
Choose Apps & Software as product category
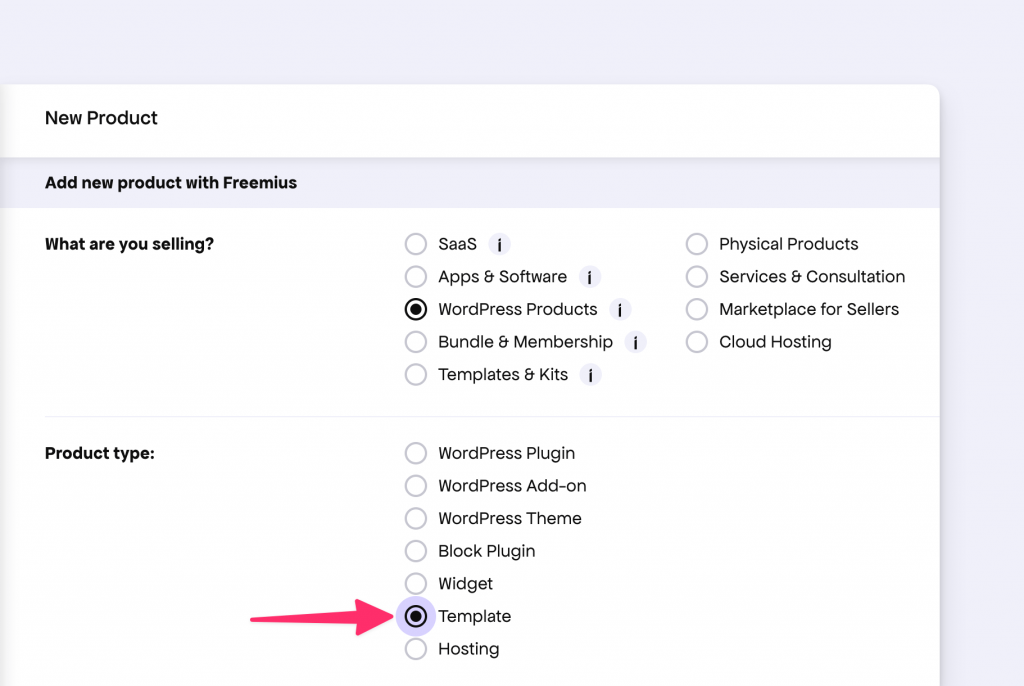pos(416,277)
